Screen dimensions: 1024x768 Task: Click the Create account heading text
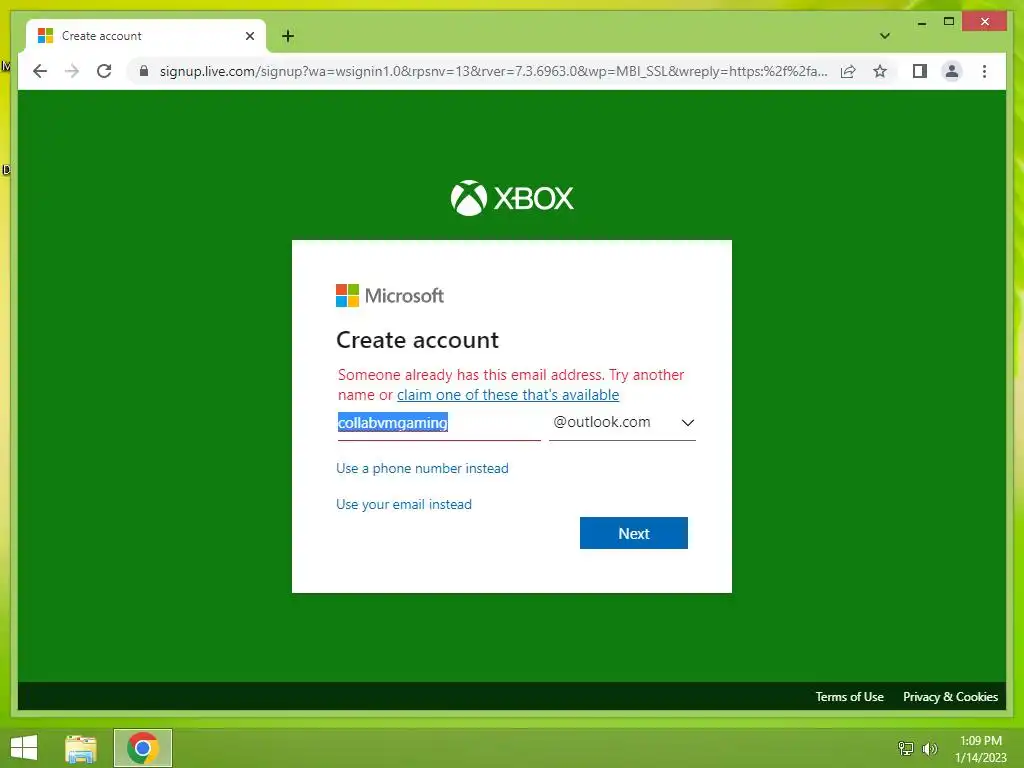pos(417,340)
